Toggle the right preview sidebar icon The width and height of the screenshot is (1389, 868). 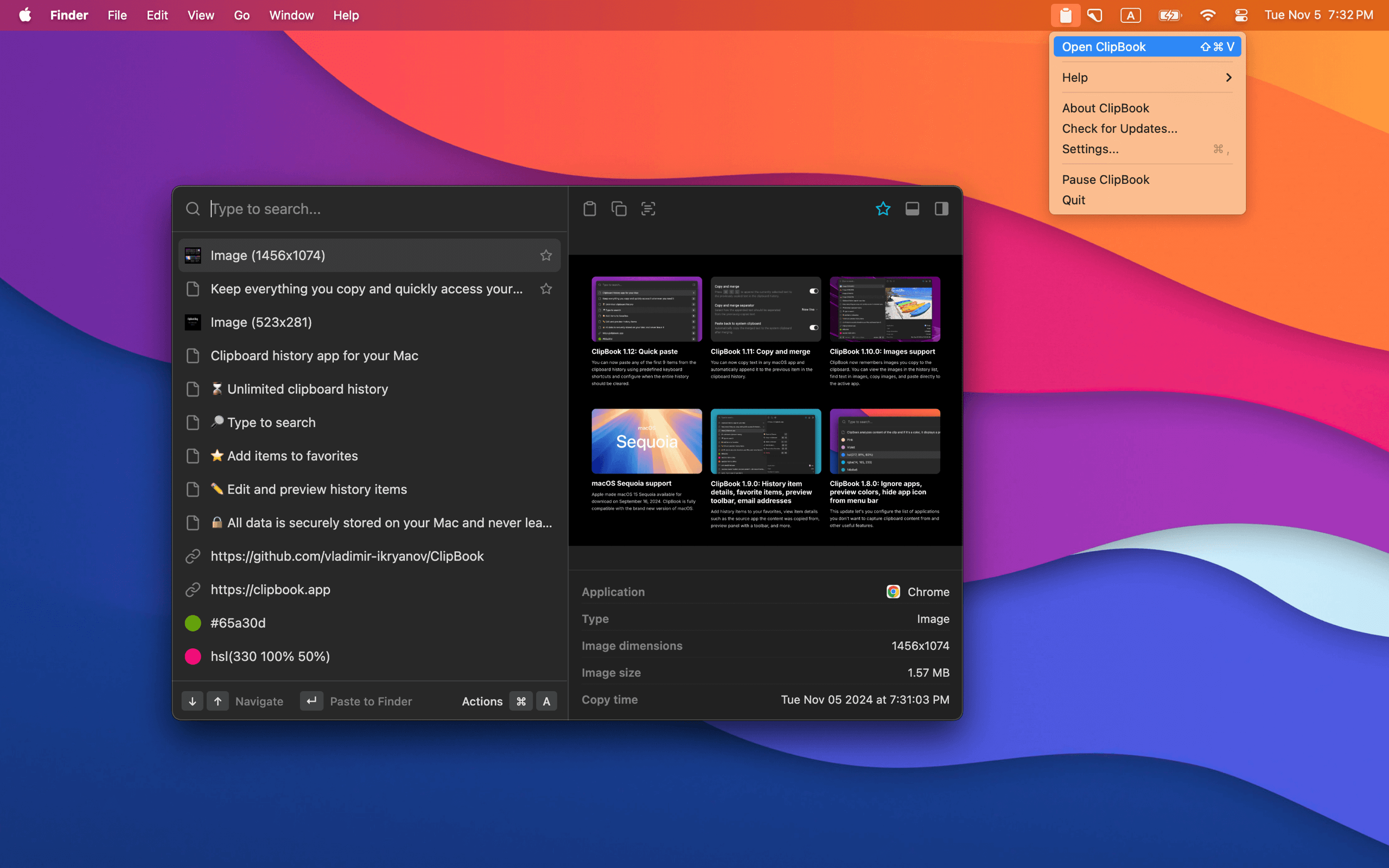(x=941, y=208)
